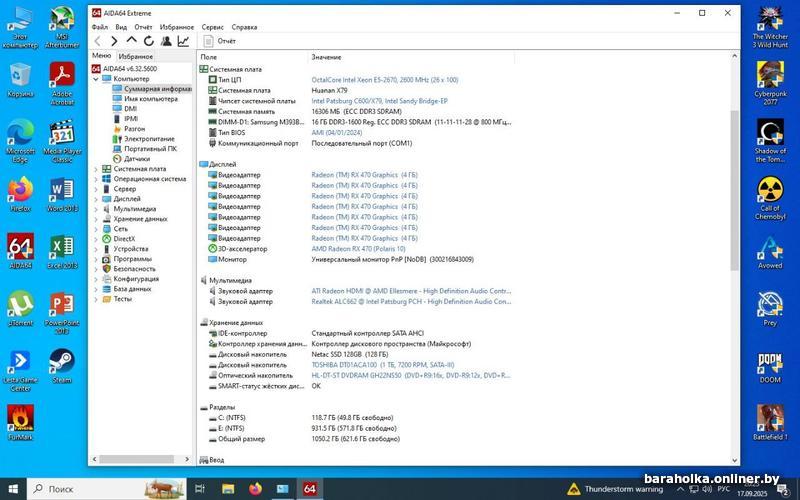Expand the Системная плата tree node

(96, 169)
